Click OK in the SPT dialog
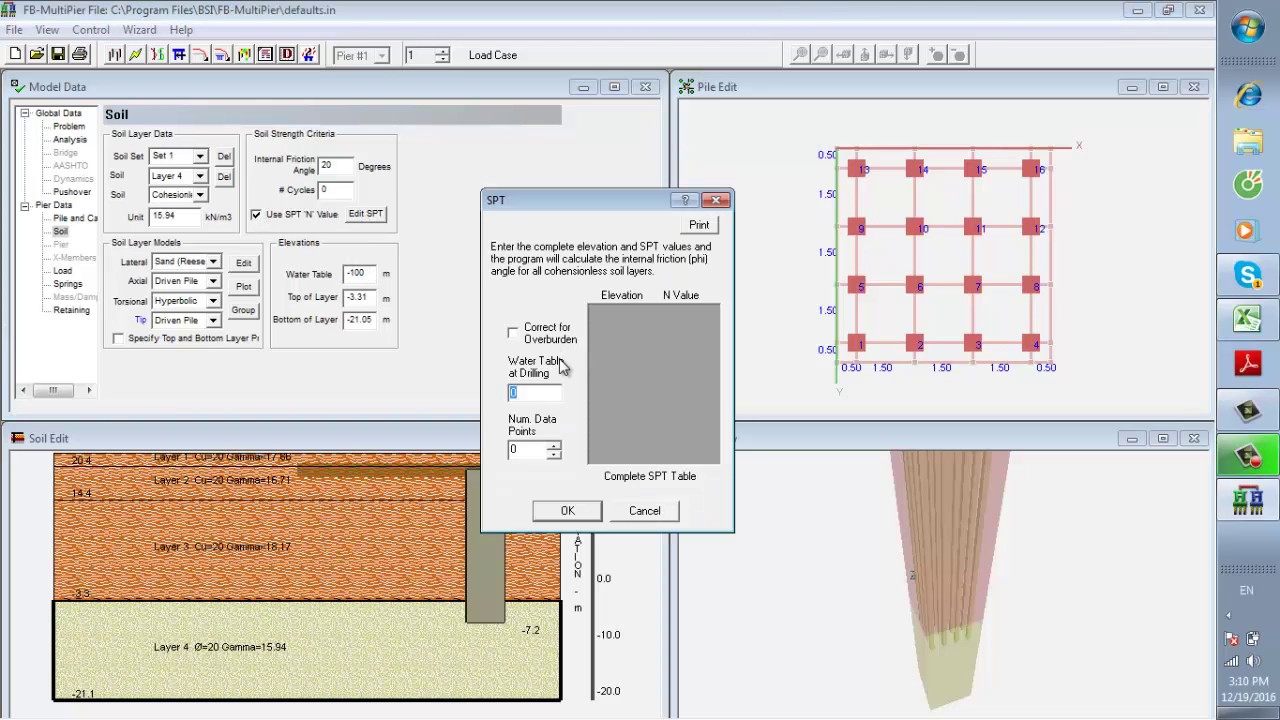Image resolution: width=1280 pixels, height=720 pixels. pos(567,511)
